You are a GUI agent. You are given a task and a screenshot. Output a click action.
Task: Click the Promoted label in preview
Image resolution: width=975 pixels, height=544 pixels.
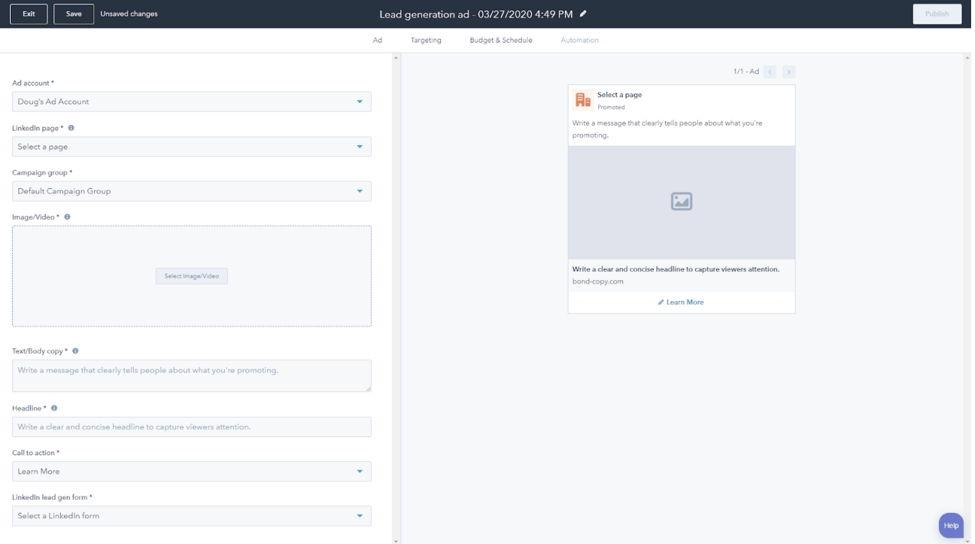click(611, 107)
